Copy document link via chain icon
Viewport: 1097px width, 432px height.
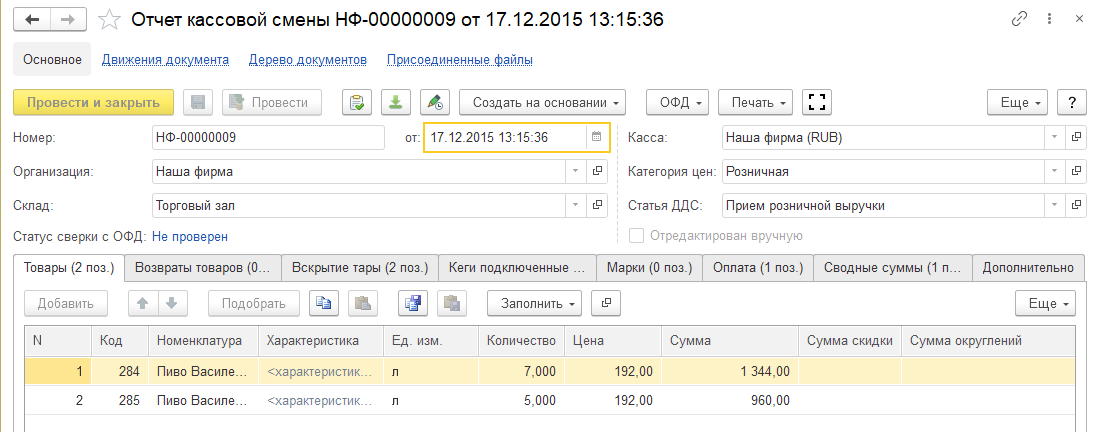pos(1020,19)
